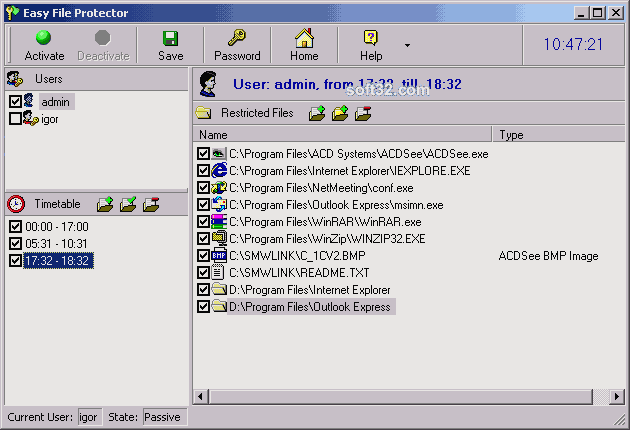Click the green Activate button
Screen dimensions: 630x430
[44, 45]
